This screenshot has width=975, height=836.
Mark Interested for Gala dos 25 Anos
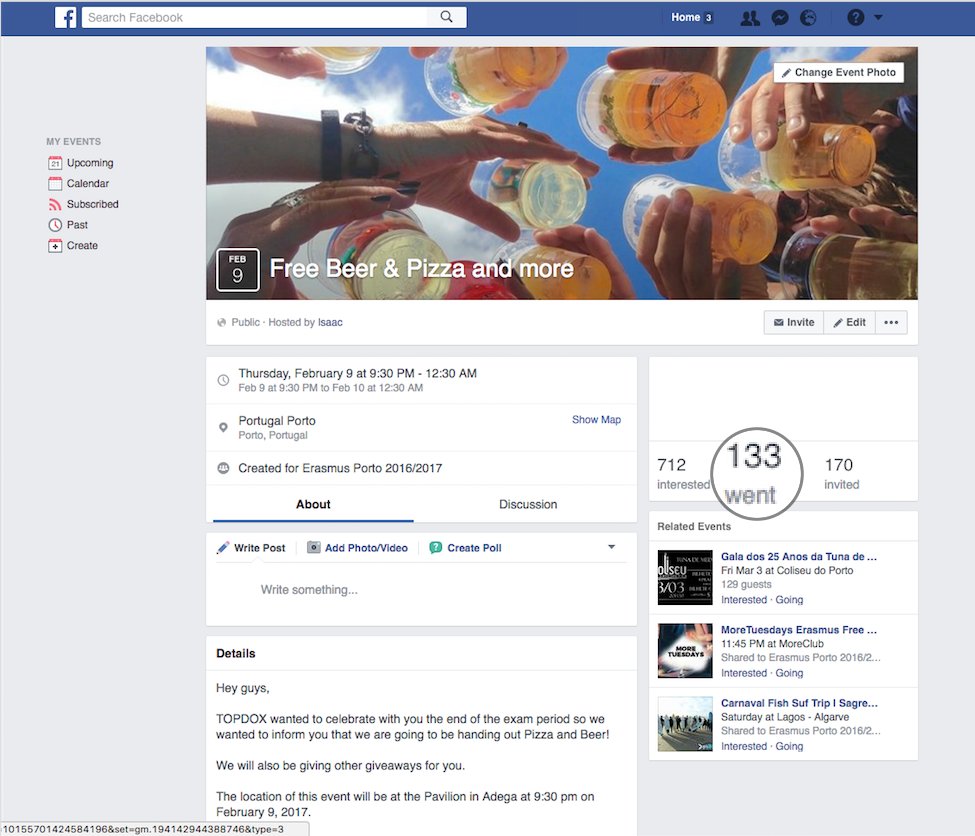coord(744,600)
